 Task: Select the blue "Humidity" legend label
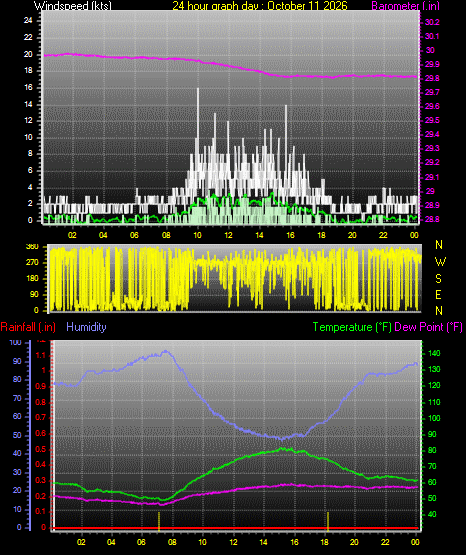coord(86,327)
